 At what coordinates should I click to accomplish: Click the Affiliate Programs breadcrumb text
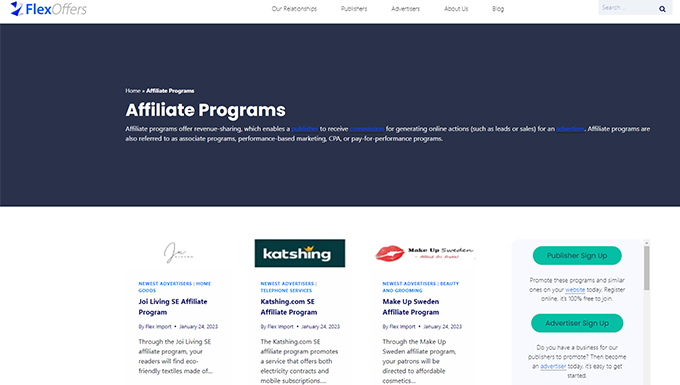(x=170, y=91)
